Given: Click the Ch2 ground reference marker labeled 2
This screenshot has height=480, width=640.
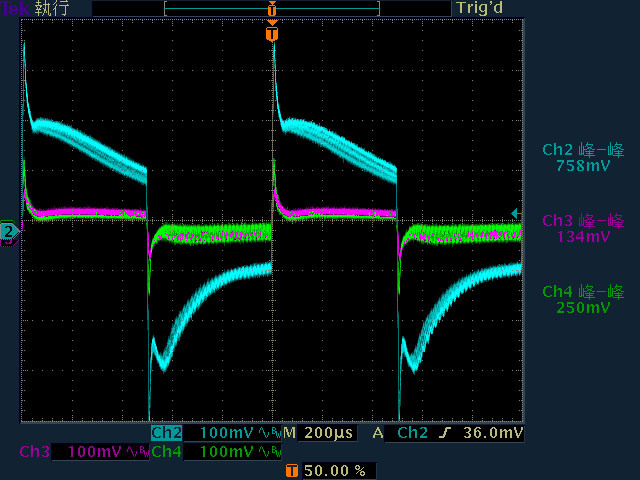Looking at the screenshot, I should pyautogui.click(x=9, y=232).
